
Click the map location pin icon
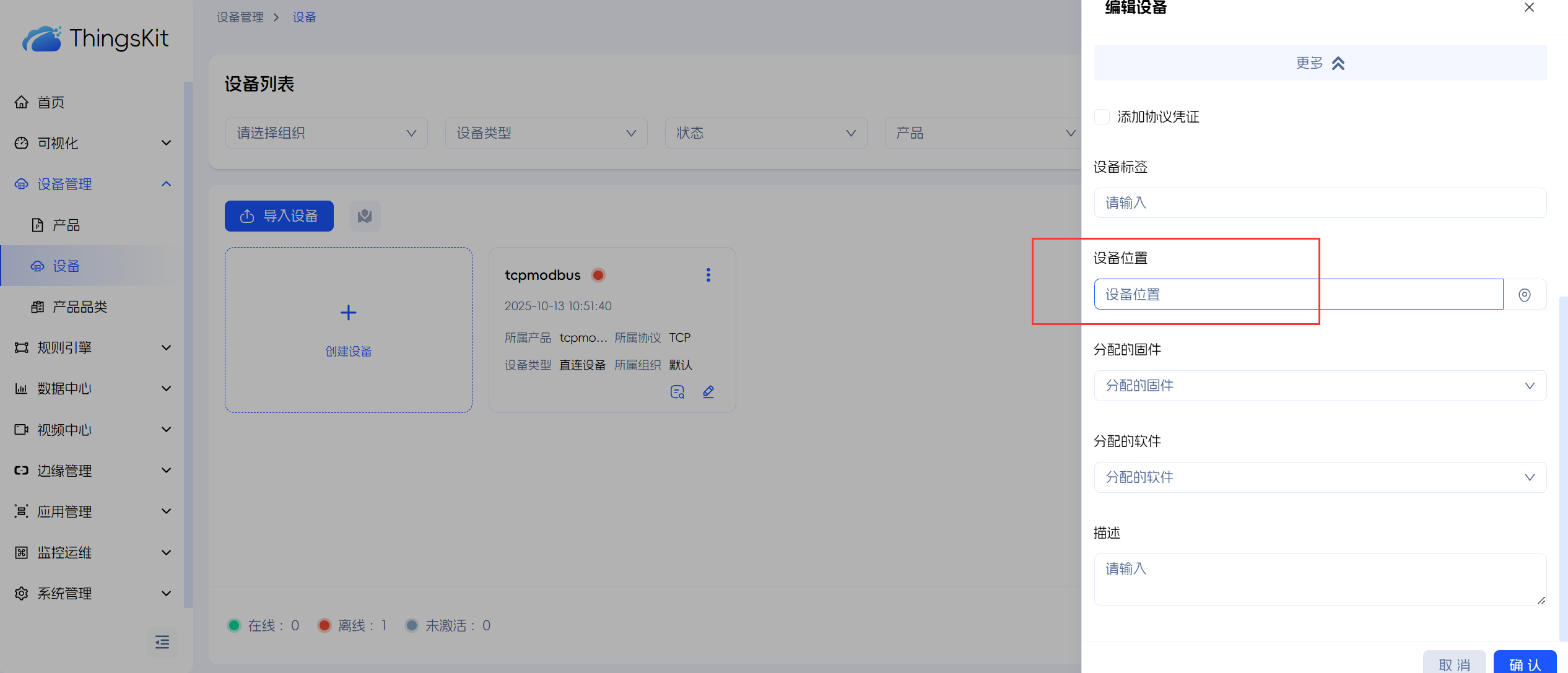[1525, 295]
